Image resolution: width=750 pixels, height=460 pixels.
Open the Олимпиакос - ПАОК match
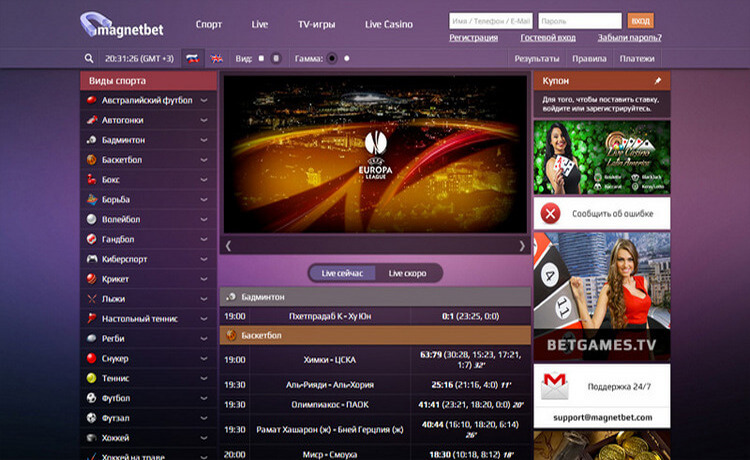(330, 405)
